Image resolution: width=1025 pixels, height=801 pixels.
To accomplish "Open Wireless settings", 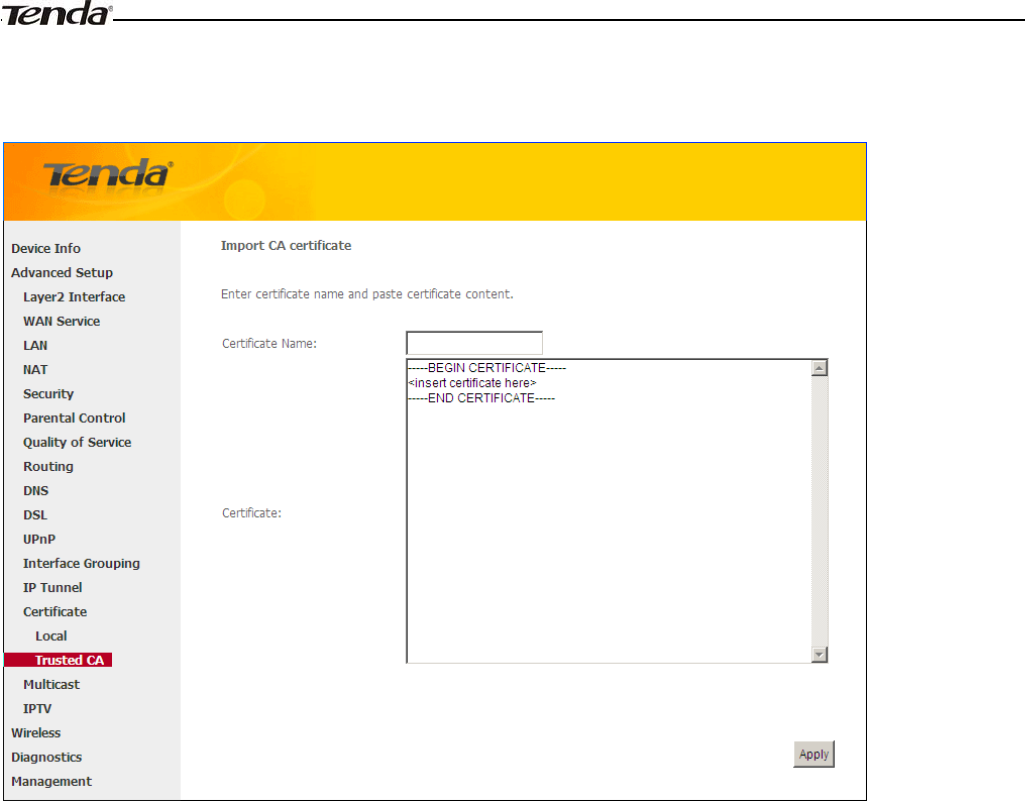I will point(36,732).
